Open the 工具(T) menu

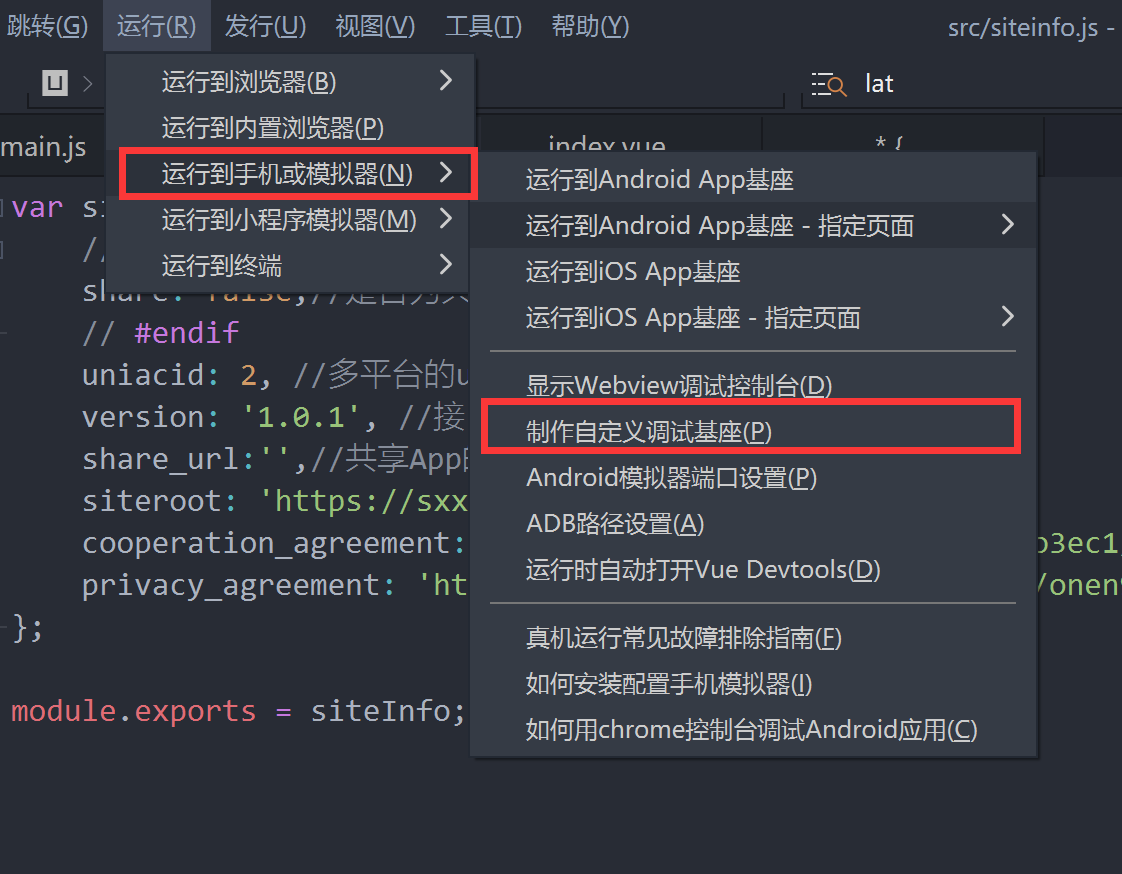[x=483, y=26]
